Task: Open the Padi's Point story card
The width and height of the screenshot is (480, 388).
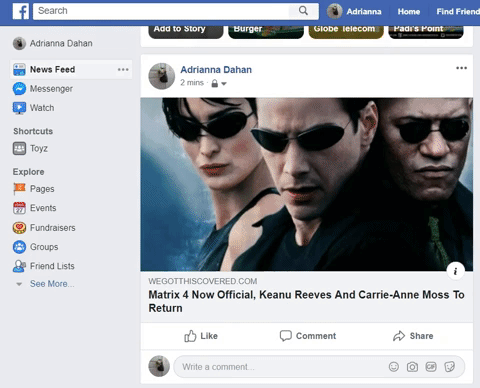Action: click(x=426, y=32)
